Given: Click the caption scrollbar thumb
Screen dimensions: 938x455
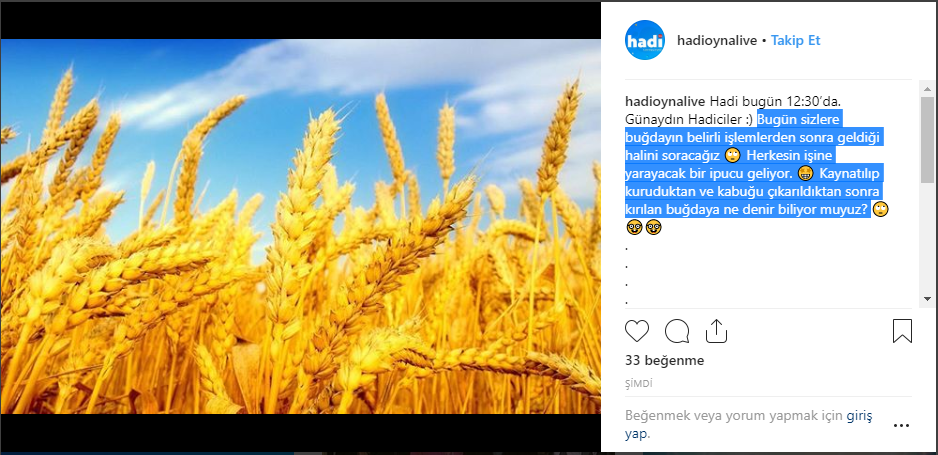Looking at the screenshot, I should pyautogui.click(x=927, y=139).
